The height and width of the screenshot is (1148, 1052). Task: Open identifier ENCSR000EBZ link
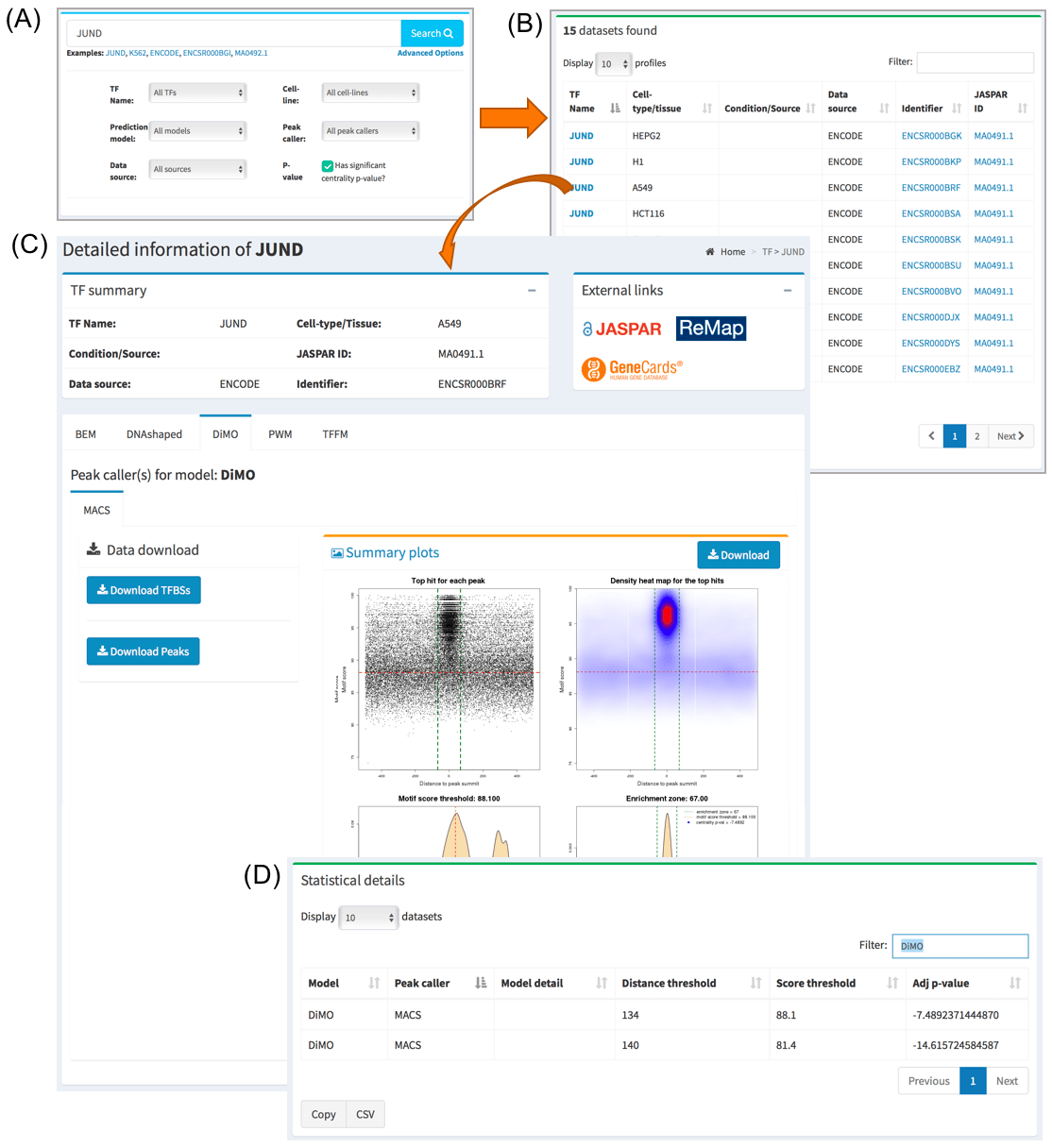point(931,369)
